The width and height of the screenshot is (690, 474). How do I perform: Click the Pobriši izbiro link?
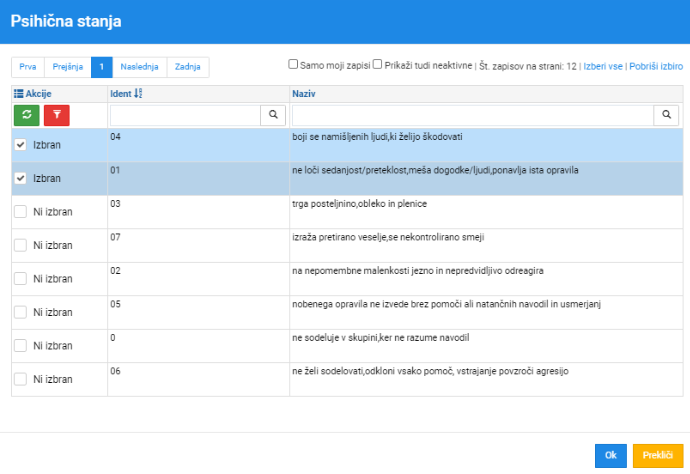656,66
